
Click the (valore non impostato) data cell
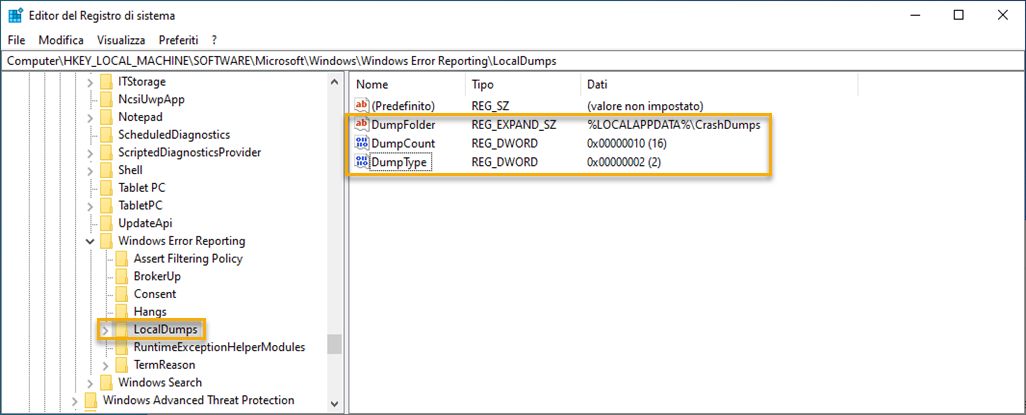[x=645, y=105]
